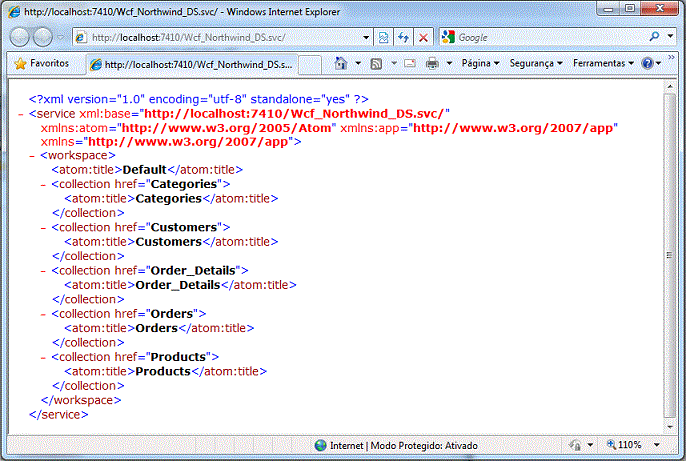The image size is (686, 461).
Task: Open the Ferramentas menu
Action: coord(603,63)
